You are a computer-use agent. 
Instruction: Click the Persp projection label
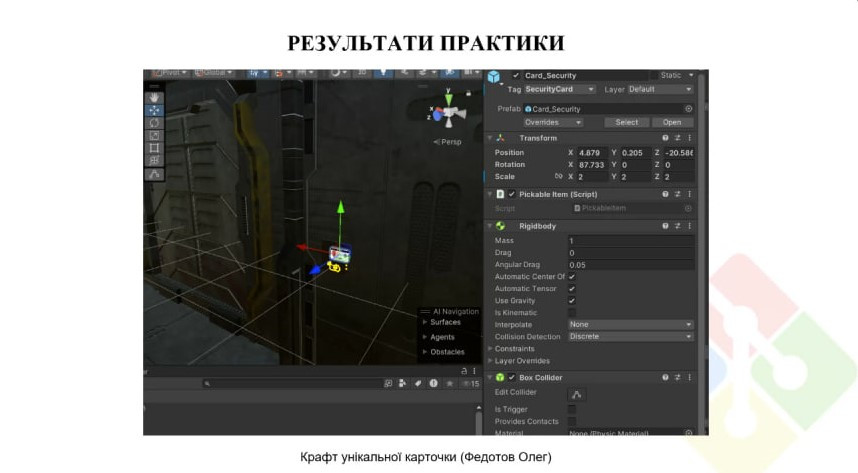(448, 142)
